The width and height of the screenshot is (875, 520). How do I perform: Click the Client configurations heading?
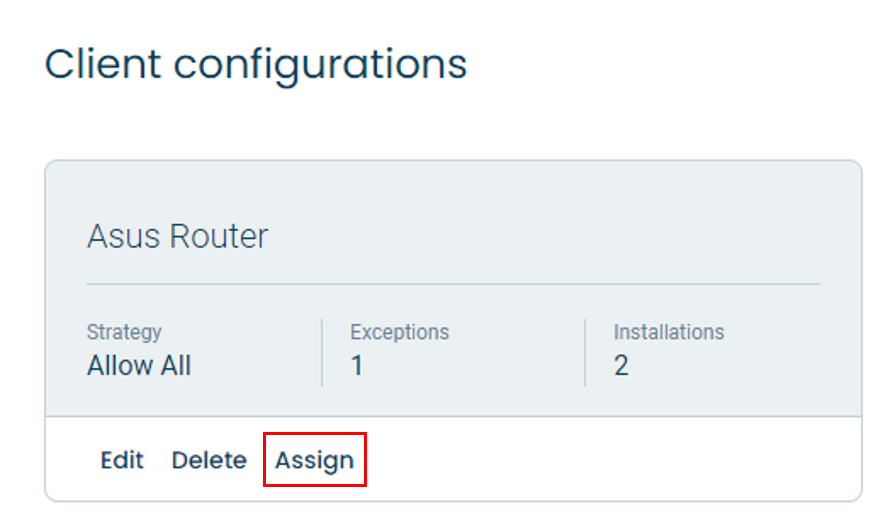[x=256, y=65]
